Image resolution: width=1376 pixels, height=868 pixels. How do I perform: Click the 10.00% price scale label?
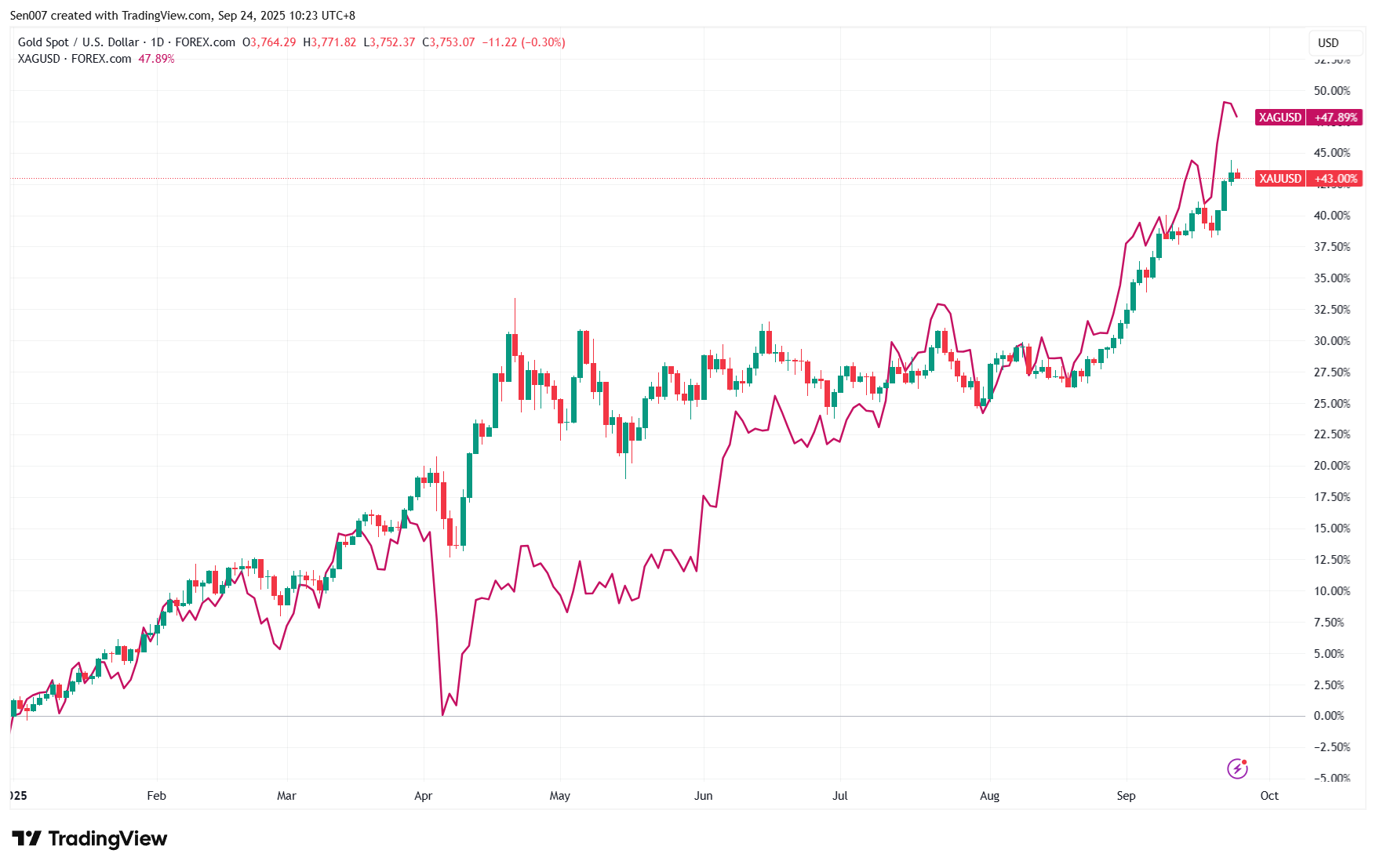[1332, 591]
